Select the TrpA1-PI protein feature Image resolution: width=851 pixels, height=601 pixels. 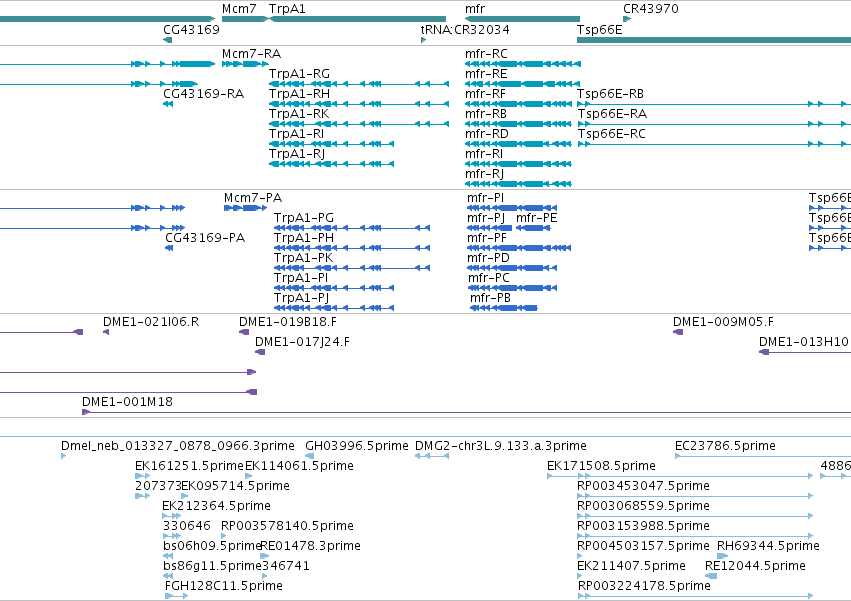pos(334,288)
